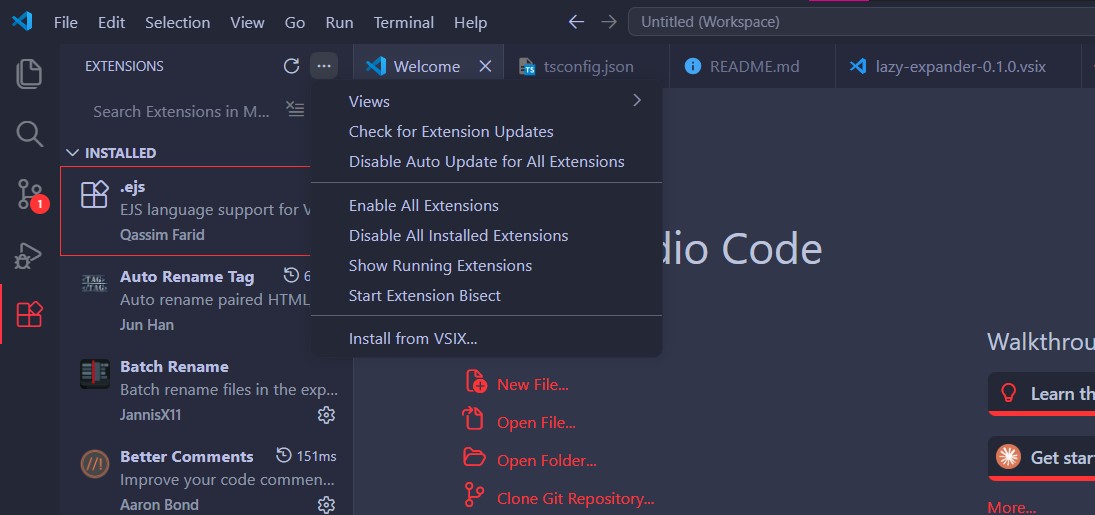Open the Explorer view in activity bar
The height and width of the screenshot is (515, 1095).
tap(29, 74)
